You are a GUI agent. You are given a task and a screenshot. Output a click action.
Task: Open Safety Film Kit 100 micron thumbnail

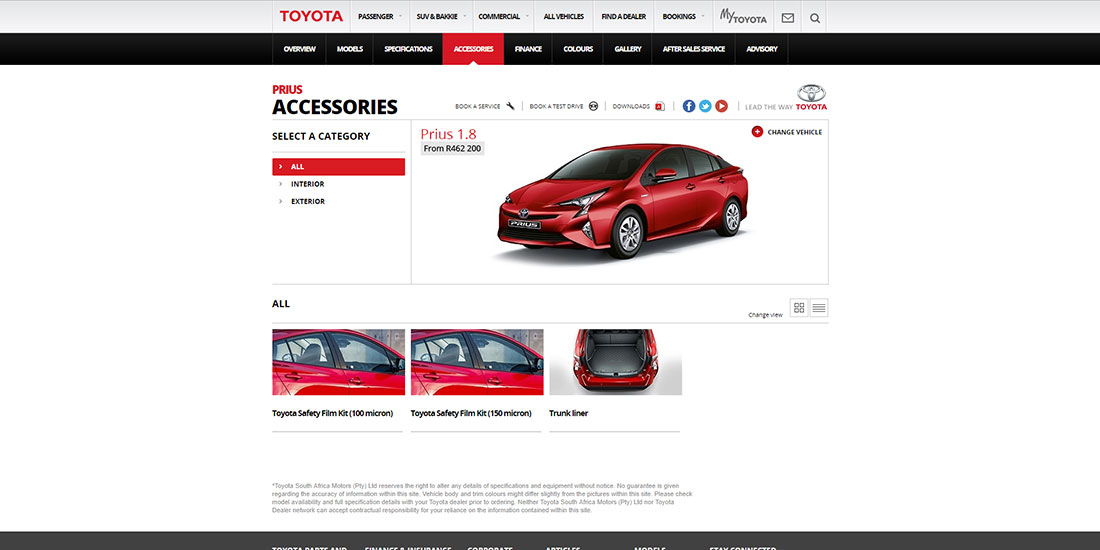338,362
